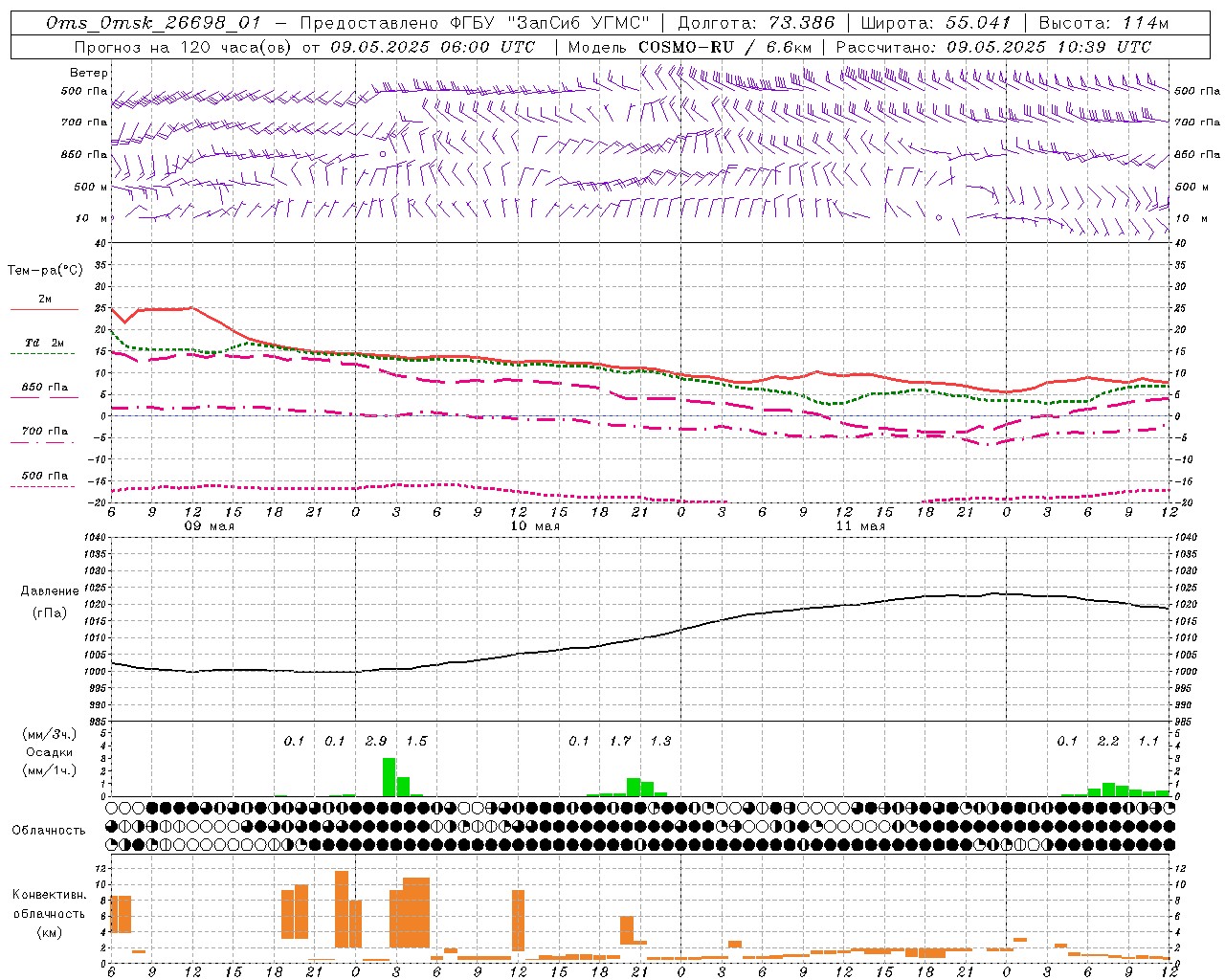Image resolution: width=1225 pixels, height=980 pixels.
Task: Click the "11 мая" date label
Action: [860, 526]
